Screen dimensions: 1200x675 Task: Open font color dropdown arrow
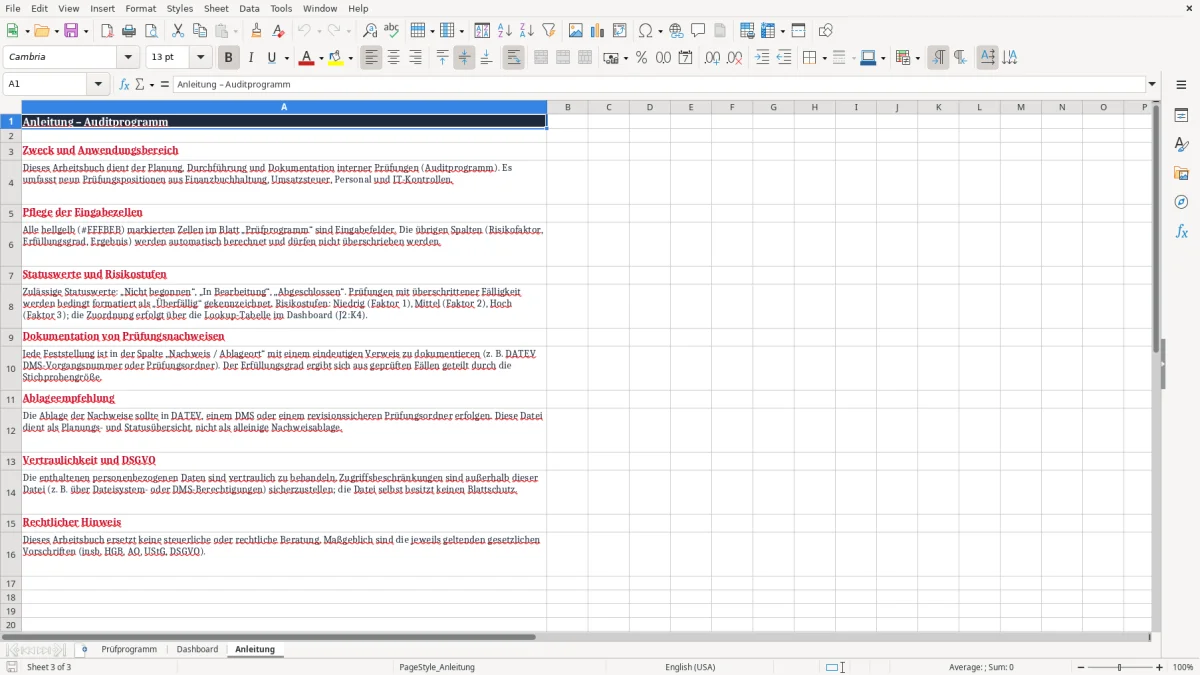(x=320, y=58)
